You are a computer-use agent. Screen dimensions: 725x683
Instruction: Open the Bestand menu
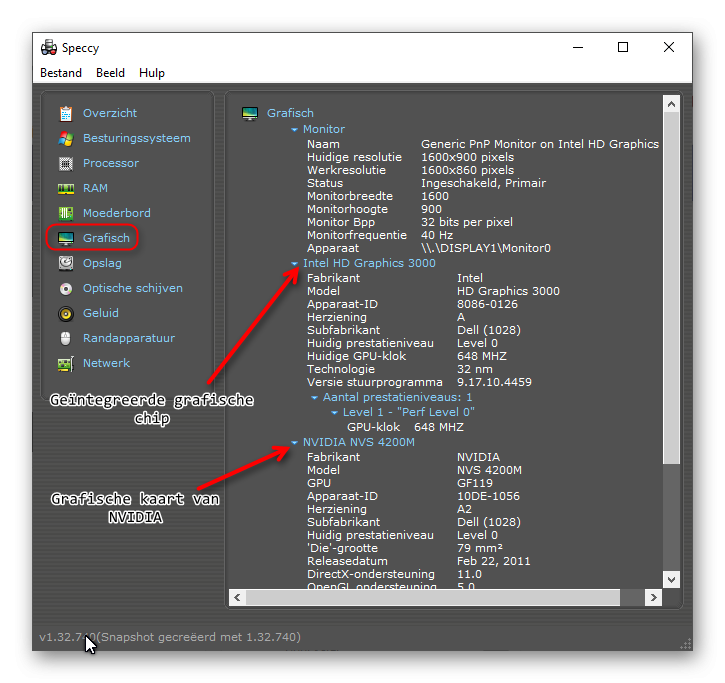61,73
